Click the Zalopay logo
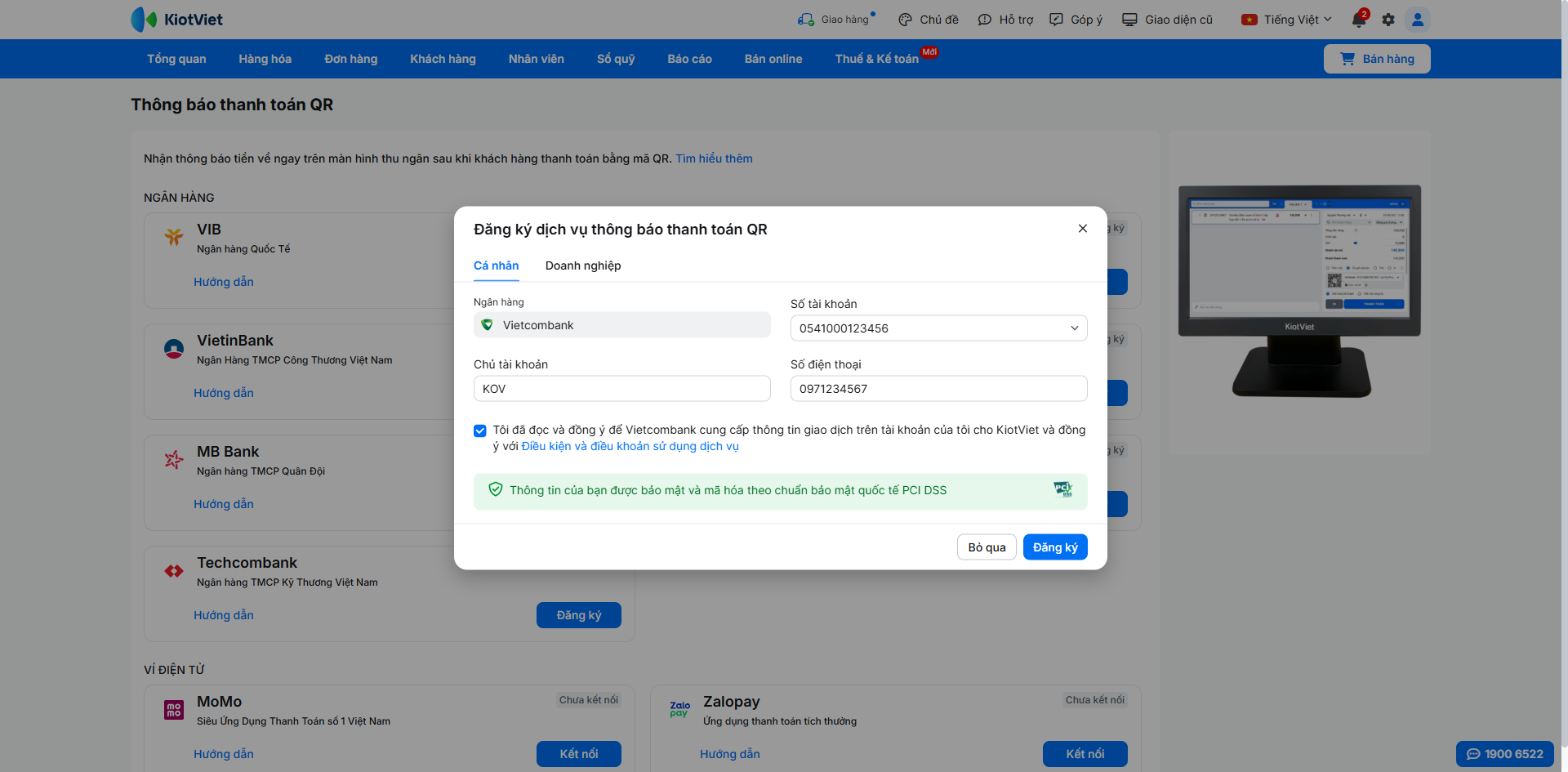Image resolution: width=1568 pixels, height=772 pixels. click(679, 709)
